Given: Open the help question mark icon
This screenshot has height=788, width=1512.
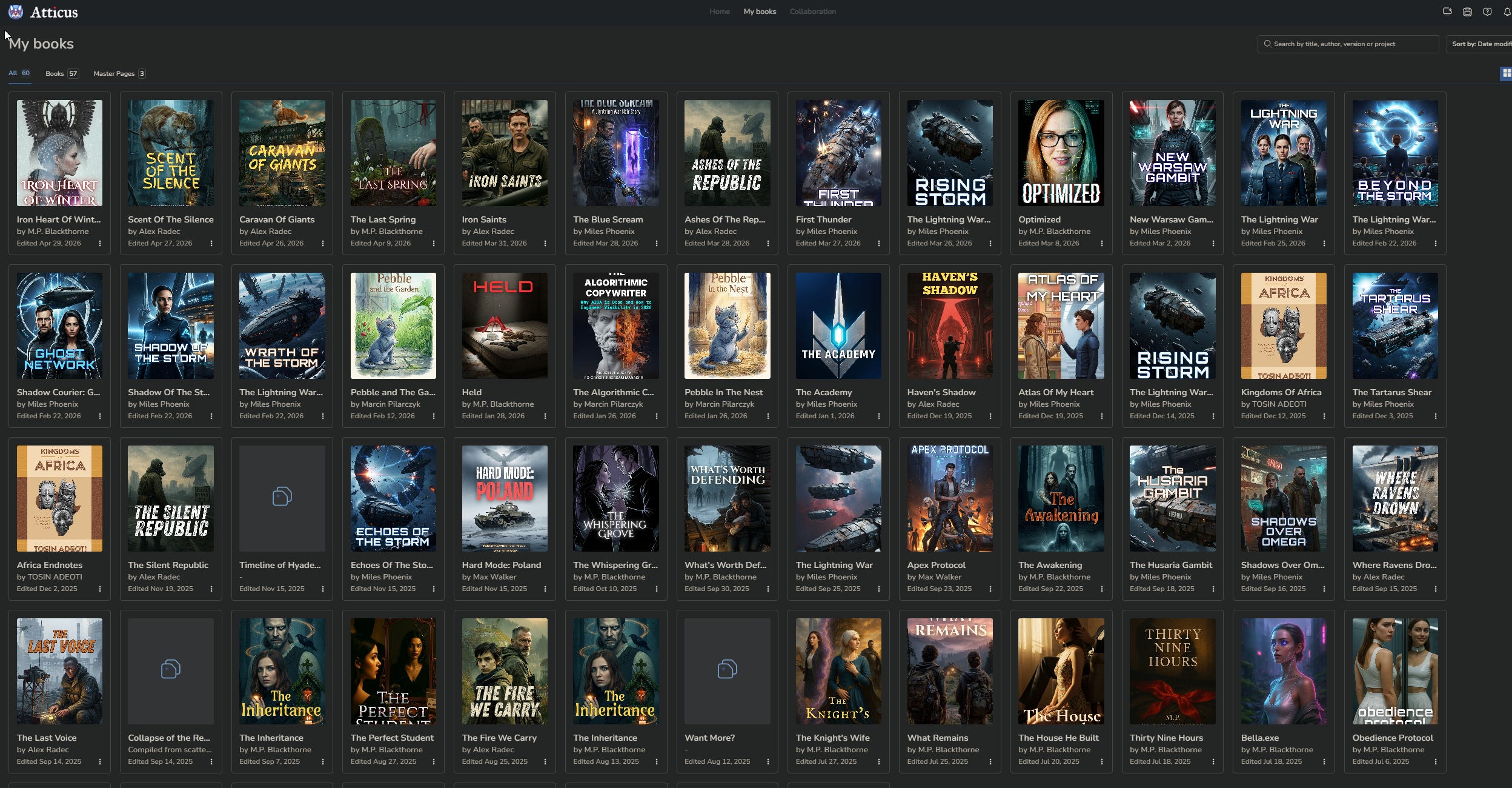Looking at the screenshot, I should pyautogui.click(x=1487, y=12).
